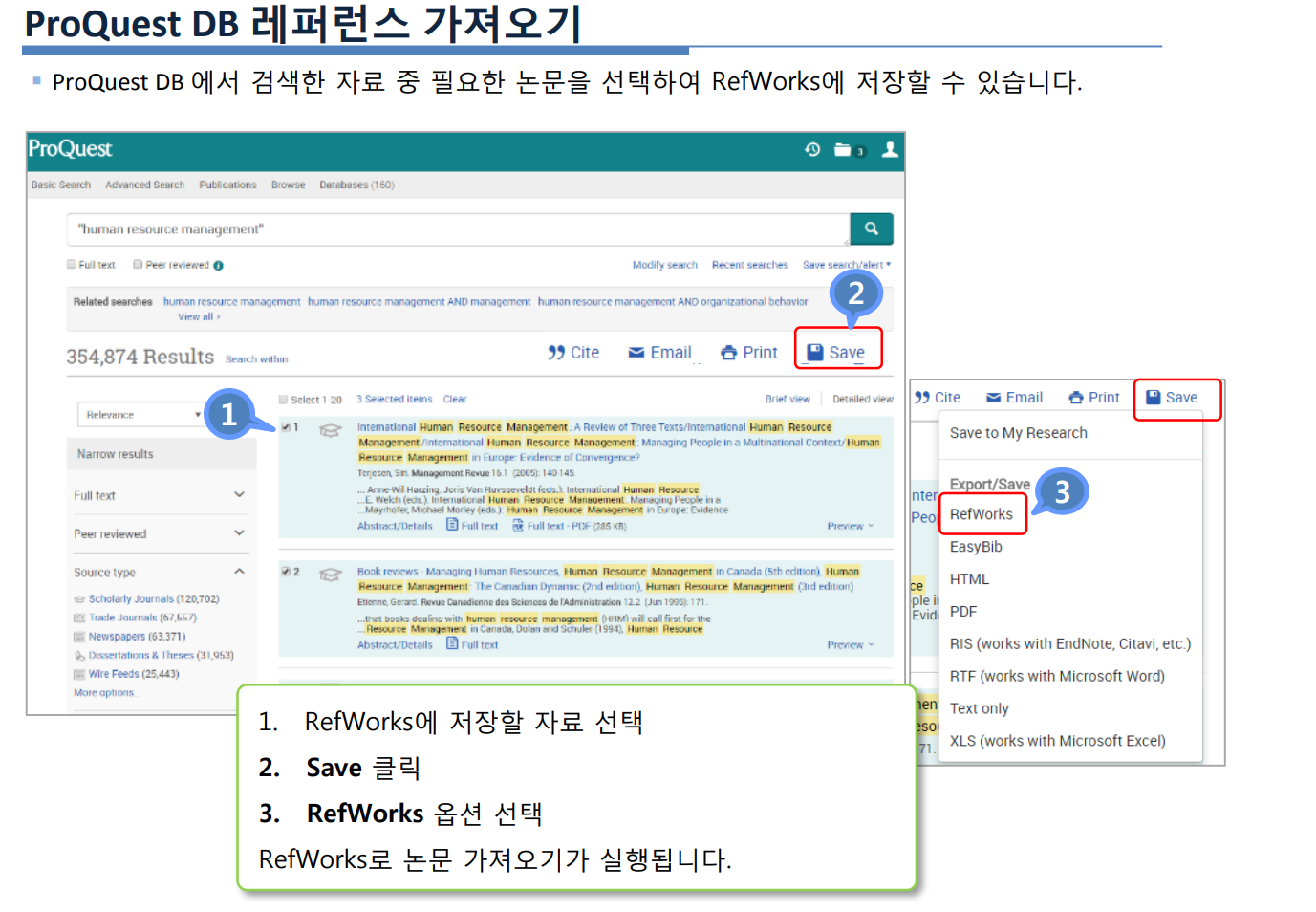Open Full text - PDF icon link

(x=518, y=525)
